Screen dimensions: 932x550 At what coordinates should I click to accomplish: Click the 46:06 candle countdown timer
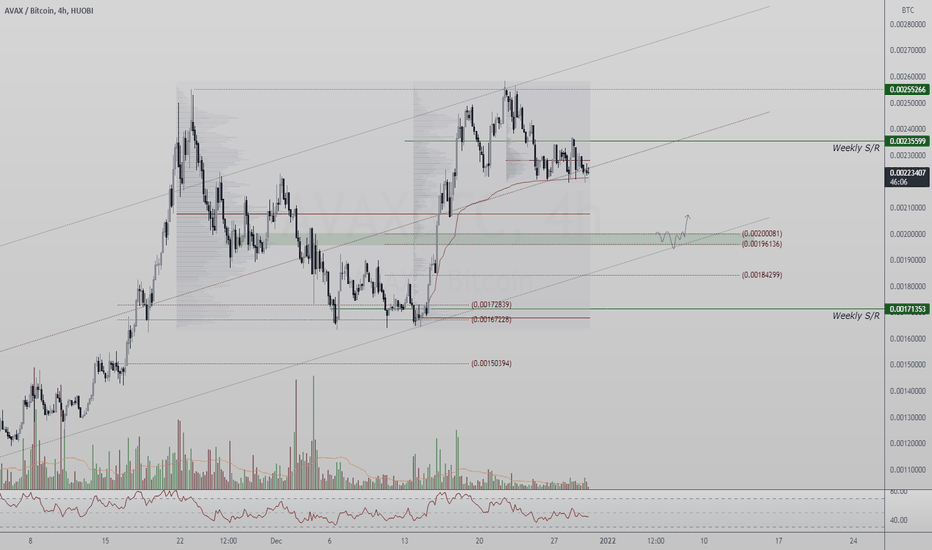click(x=899, y=182)
